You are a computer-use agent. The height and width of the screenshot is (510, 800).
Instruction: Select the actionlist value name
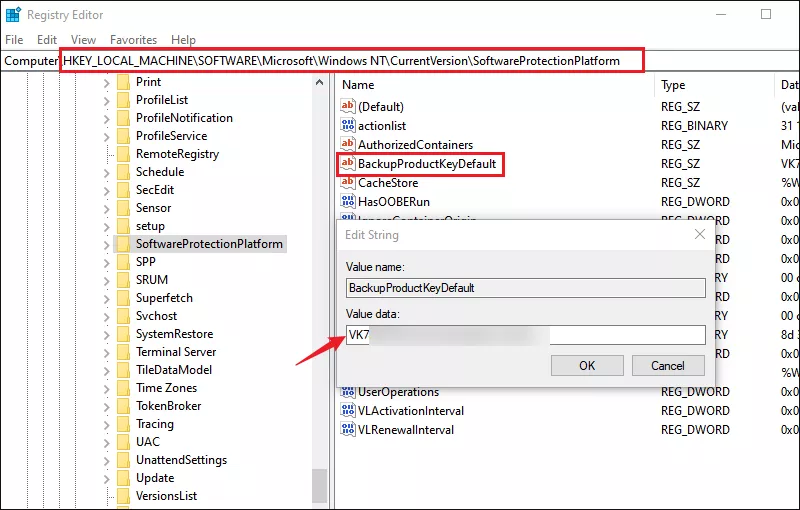[382, 125]
